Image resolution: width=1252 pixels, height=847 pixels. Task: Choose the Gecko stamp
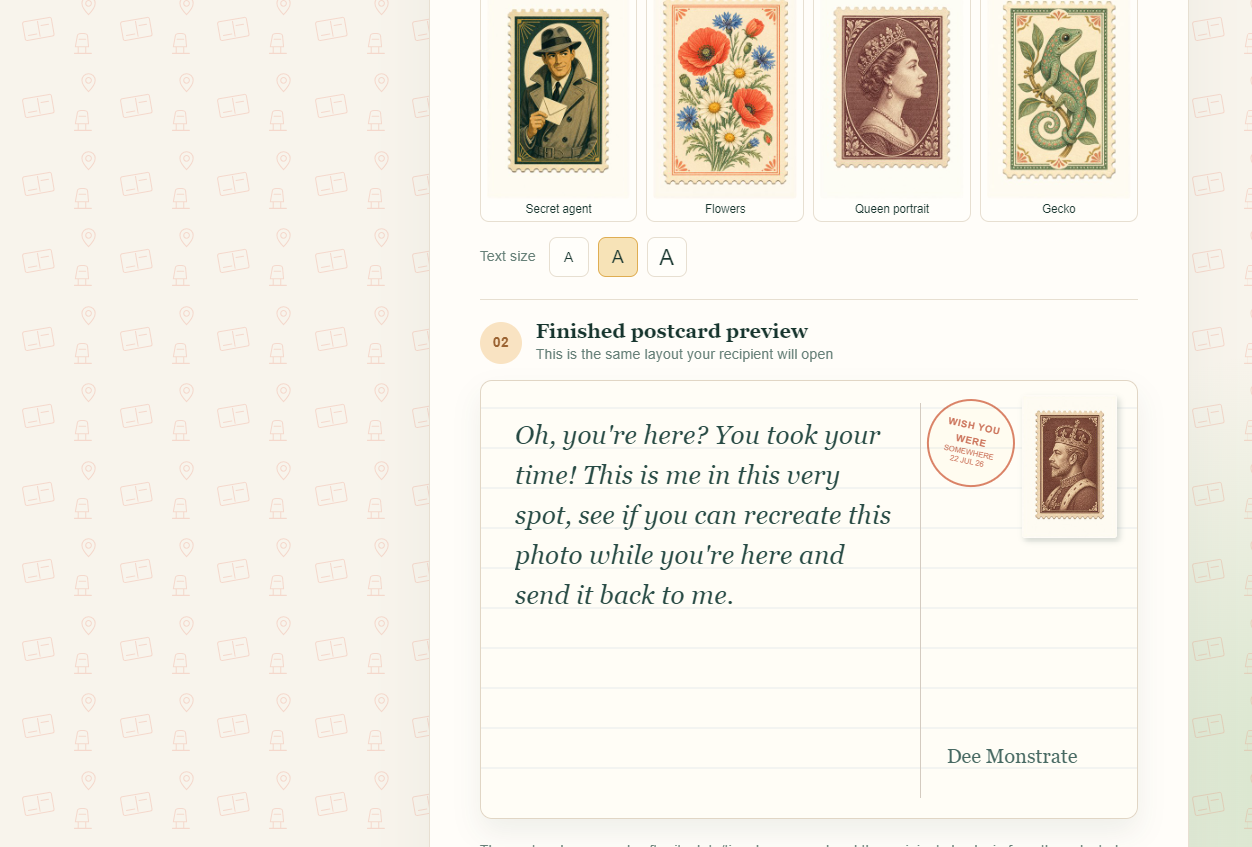[x=1059, y=92]
